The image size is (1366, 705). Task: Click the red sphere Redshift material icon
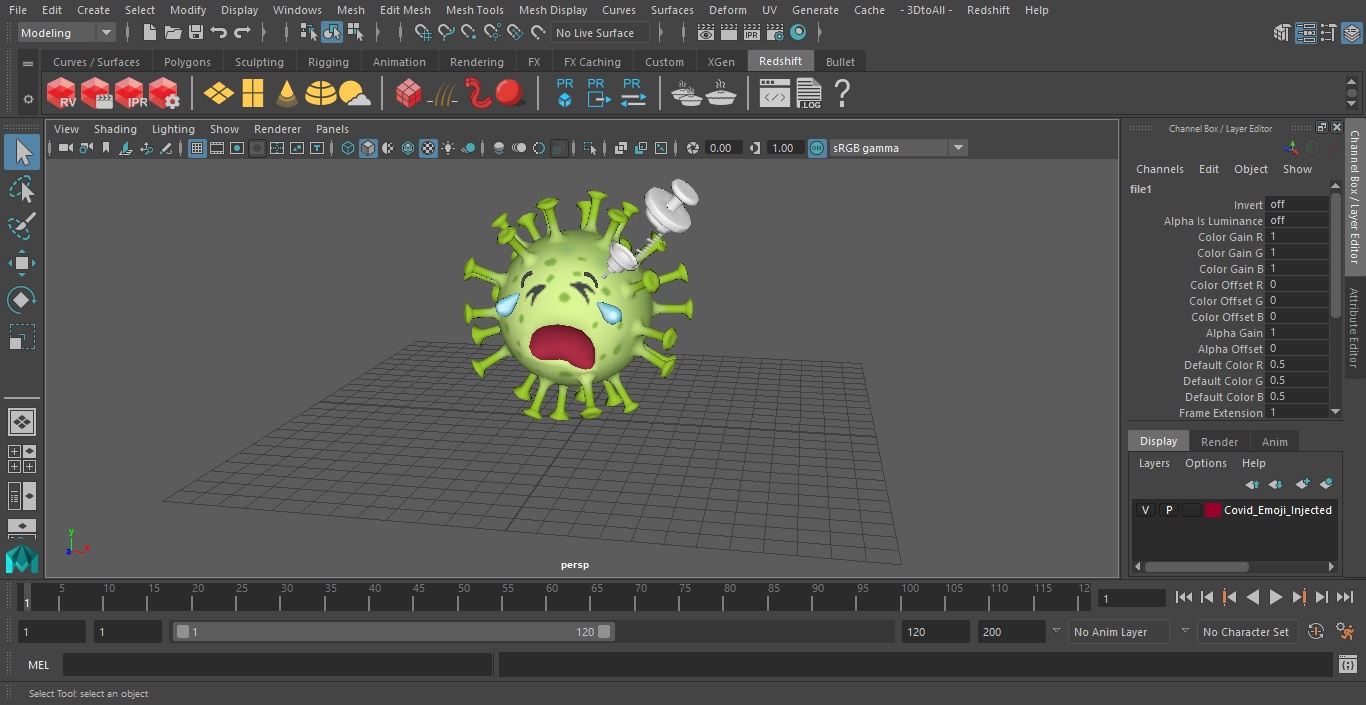tap(510, 94)
